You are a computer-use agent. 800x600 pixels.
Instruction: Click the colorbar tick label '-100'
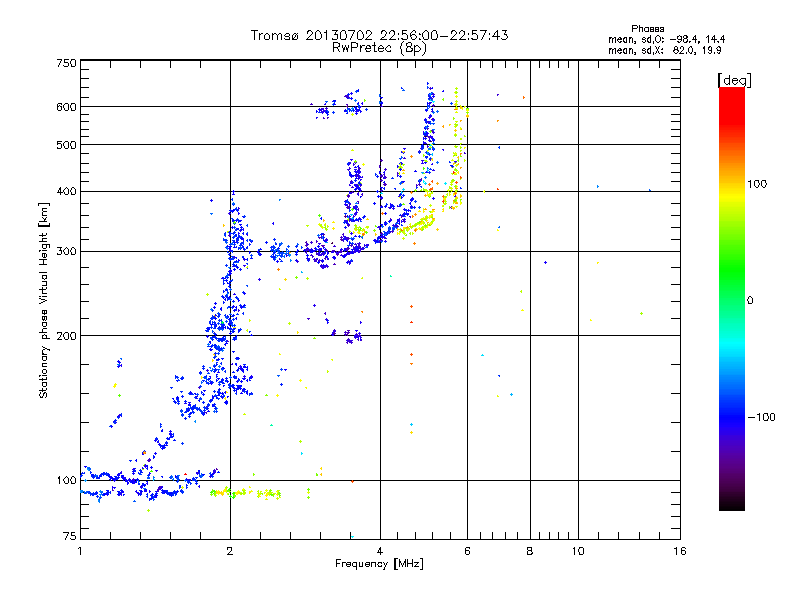point(761,417)
